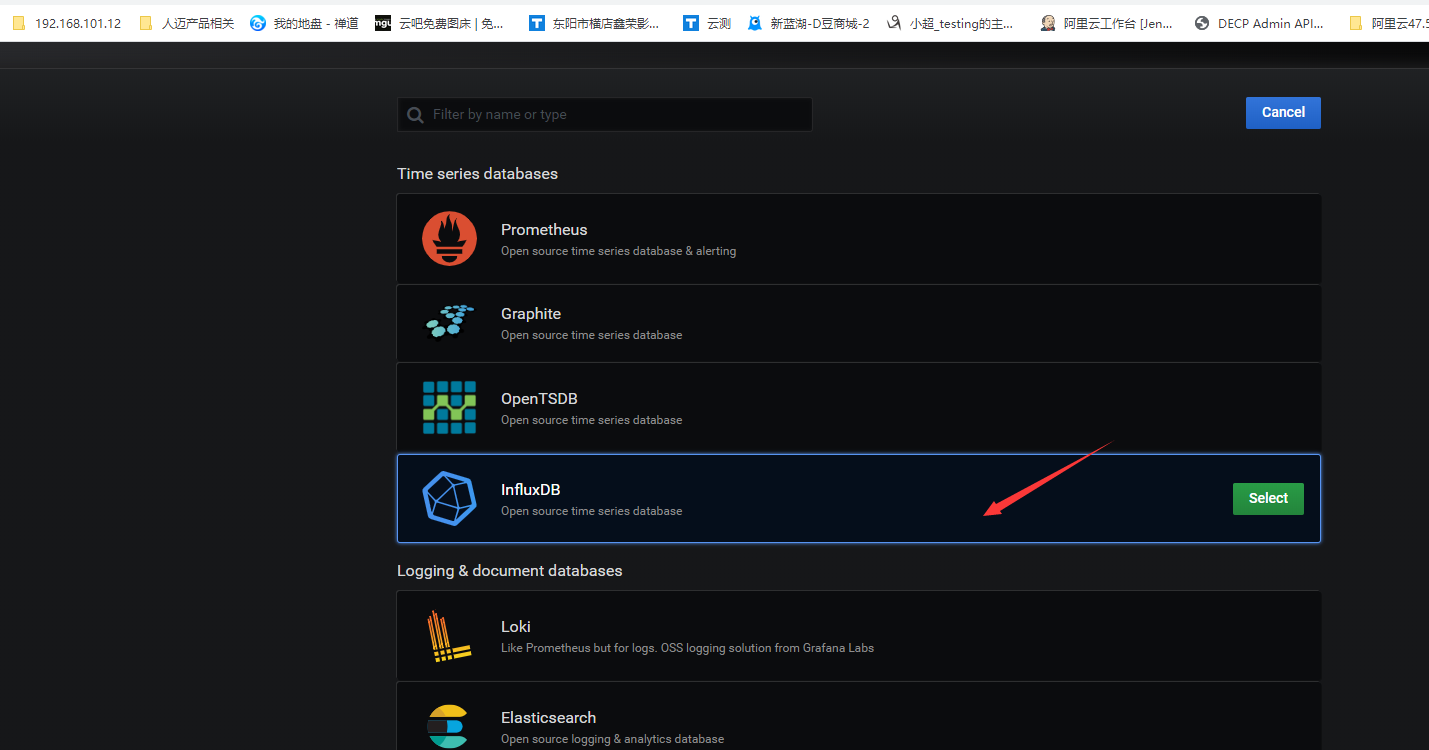This screenshot has width=1429, height=750.
Task: Click the Graphite dots logo
Action: tap(449, 322)
